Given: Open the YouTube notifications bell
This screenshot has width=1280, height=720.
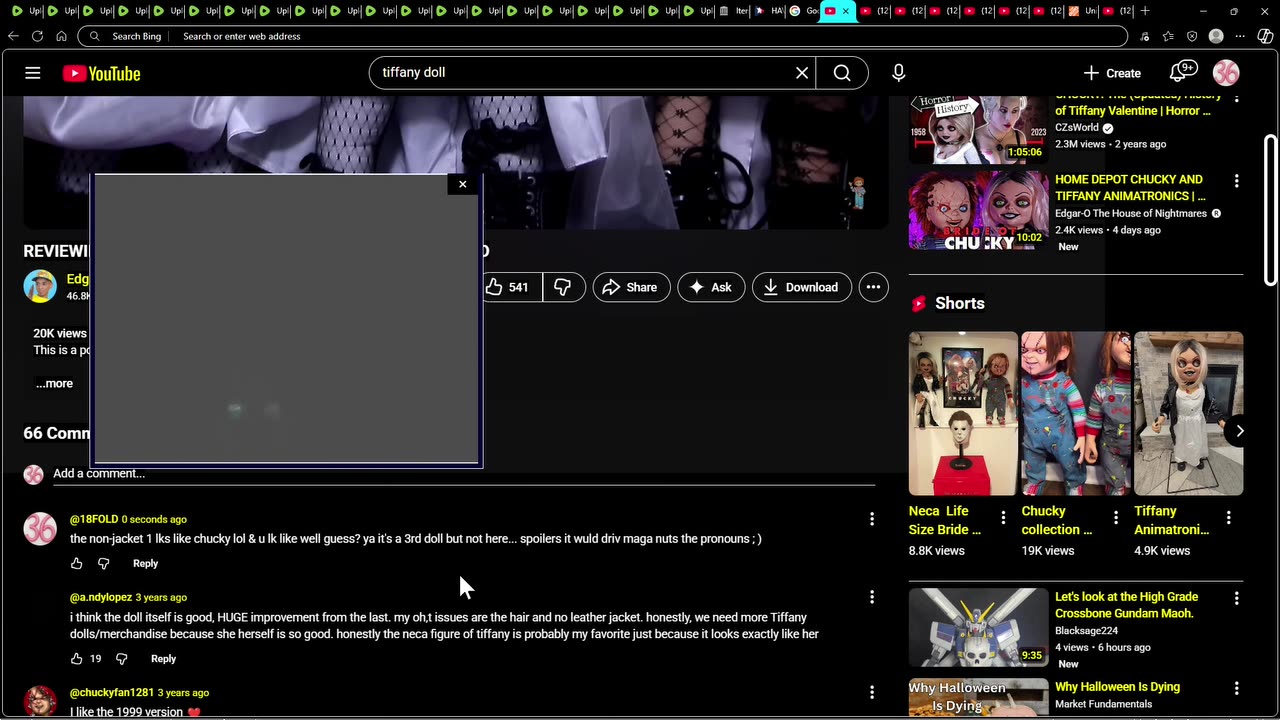Looking at the screenshot, I should point(1182,72).
